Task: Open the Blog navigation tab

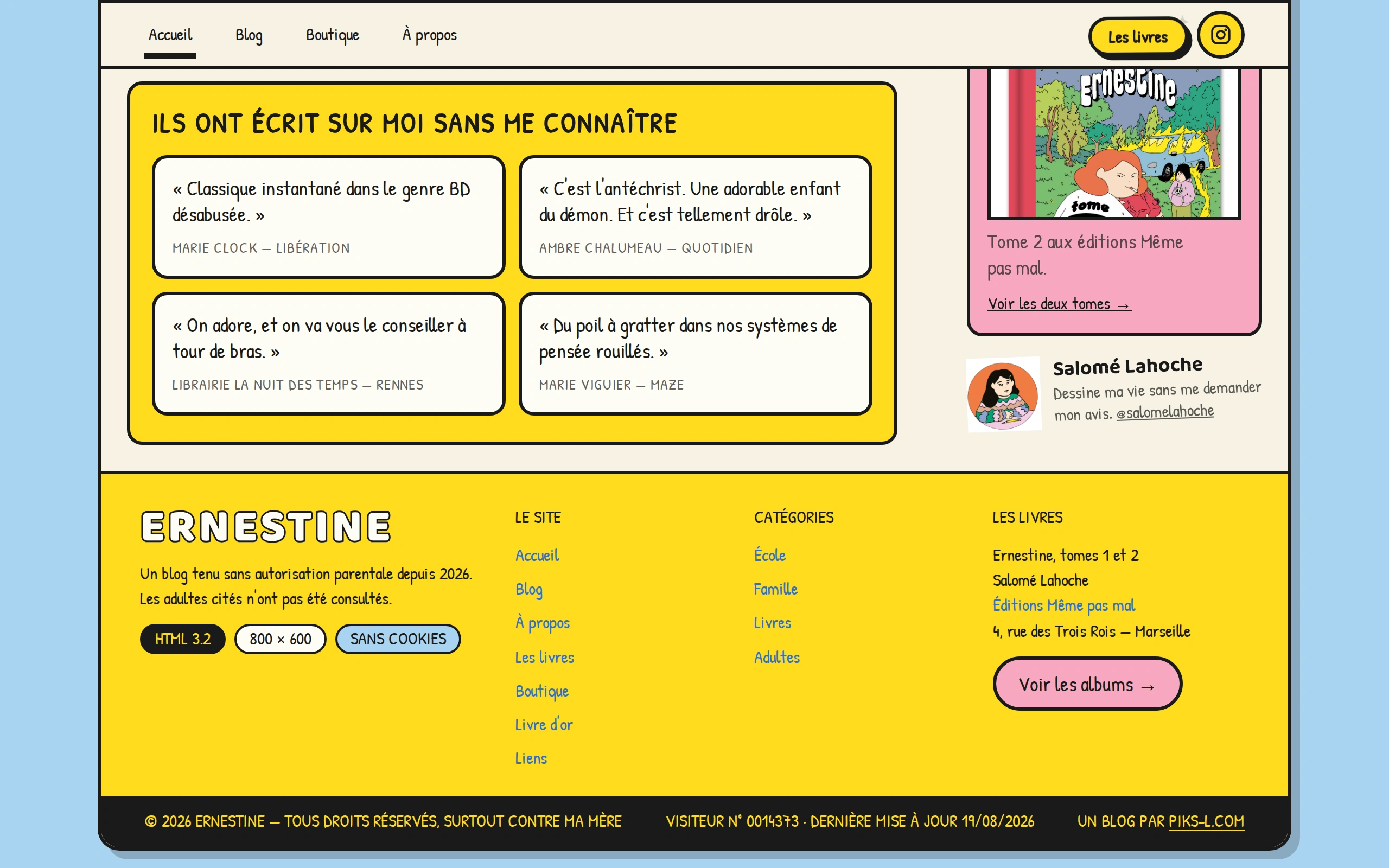Action: tap(249, 35)
